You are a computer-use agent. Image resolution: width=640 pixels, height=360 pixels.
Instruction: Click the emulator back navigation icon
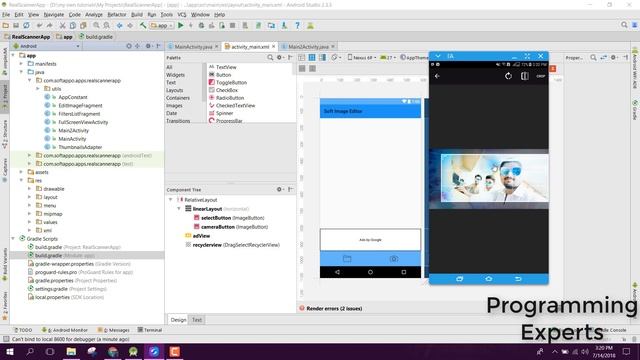(518, 279)
